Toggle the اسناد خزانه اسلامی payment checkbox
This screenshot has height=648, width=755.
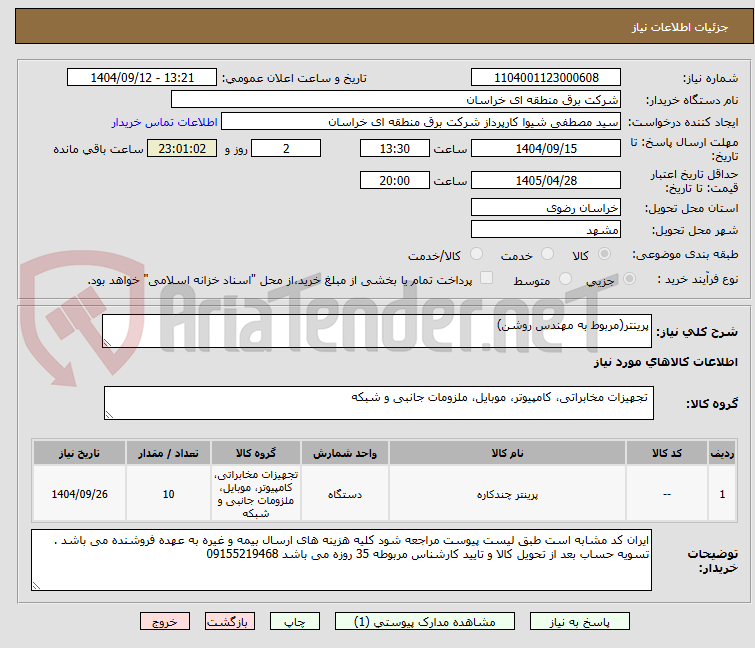[487, 278]
